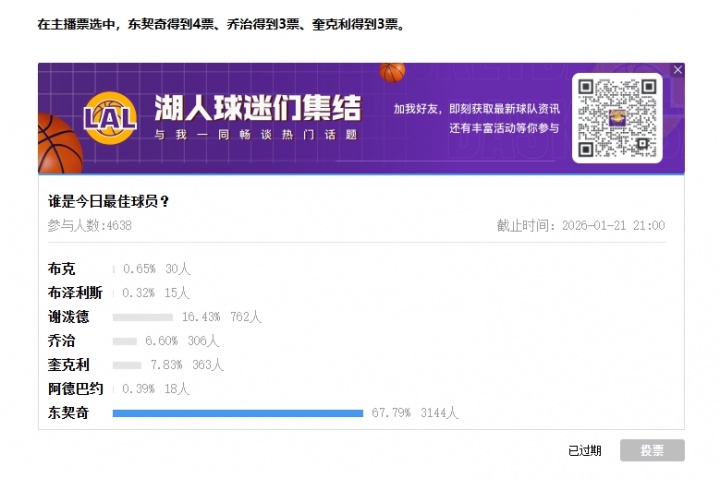Select the 谢泼德 poll option

tap(68, 317)
